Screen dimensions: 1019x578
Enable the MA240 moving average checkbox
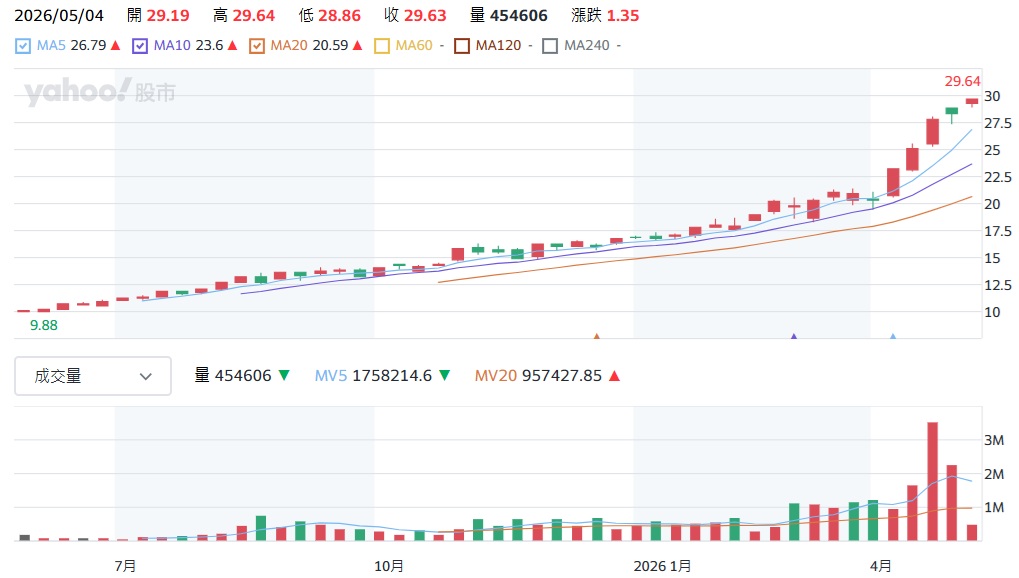pos(550,46)
